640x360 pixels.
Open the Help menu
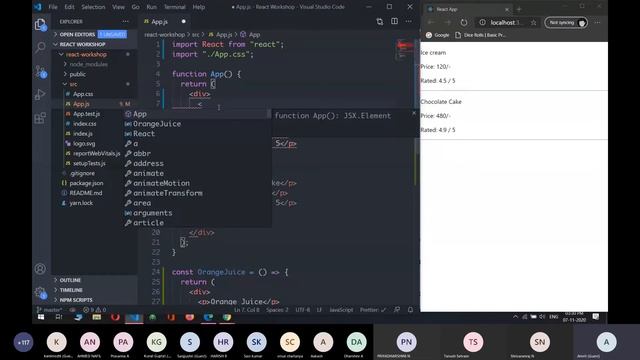[198, 7]
